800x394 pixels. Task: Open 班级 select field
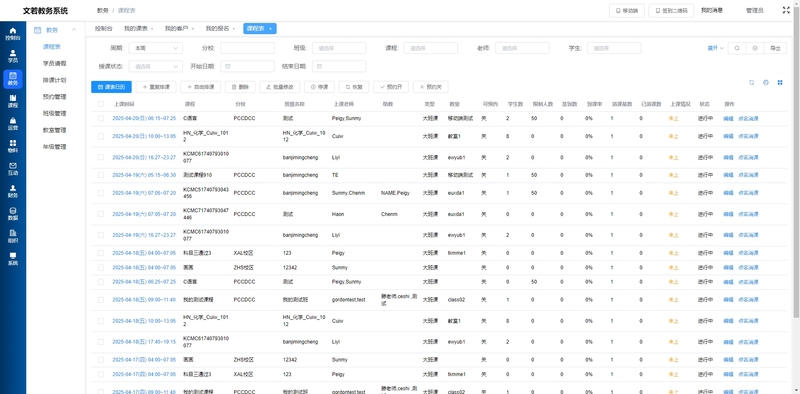tap(339, 48)
